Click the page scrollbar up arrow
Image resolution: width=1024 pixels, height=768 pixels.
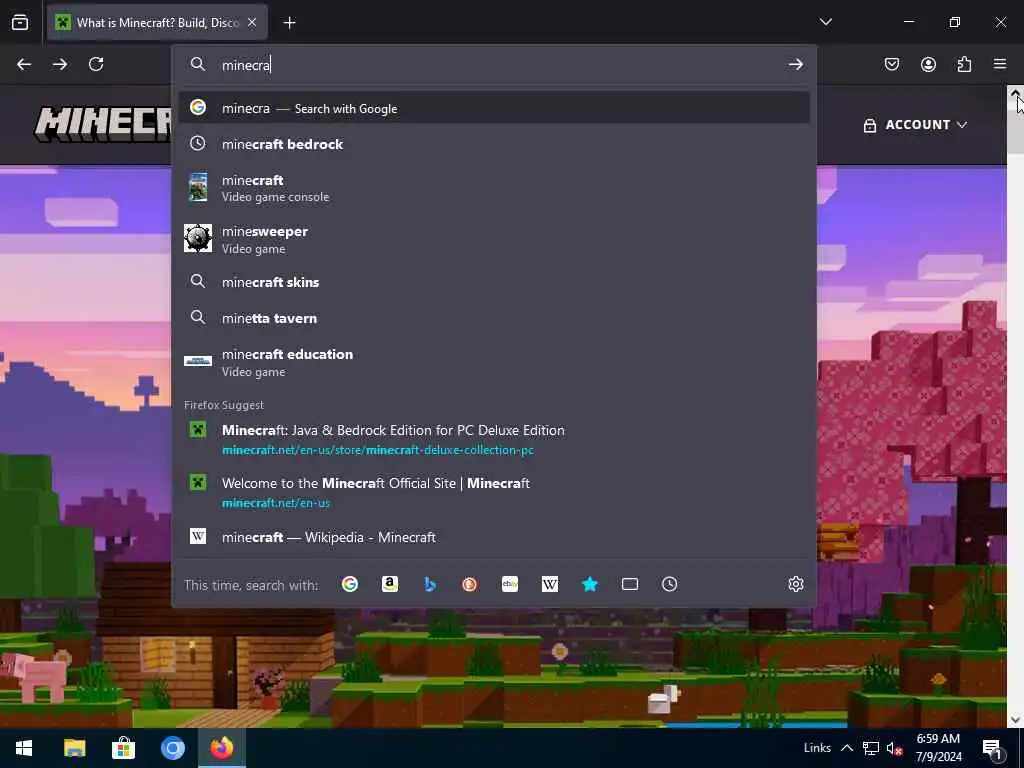point(1016,93)
